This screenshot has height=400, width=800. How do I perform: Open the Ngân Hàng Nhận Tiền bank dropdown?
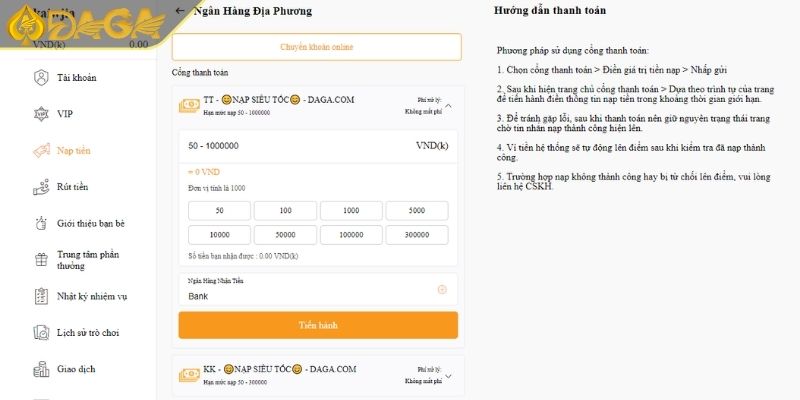442,290
